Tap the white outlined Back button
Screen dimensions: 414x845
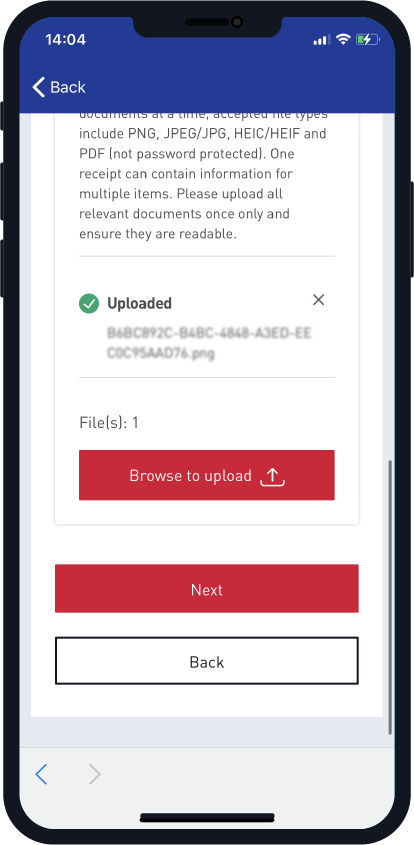206,661
